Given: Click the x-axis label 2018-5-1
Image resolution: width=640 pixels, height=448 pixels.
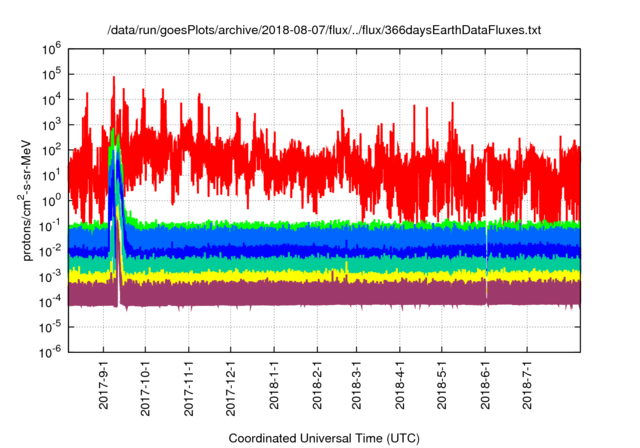Looking at the screenshot, I should tap(442, 385).
